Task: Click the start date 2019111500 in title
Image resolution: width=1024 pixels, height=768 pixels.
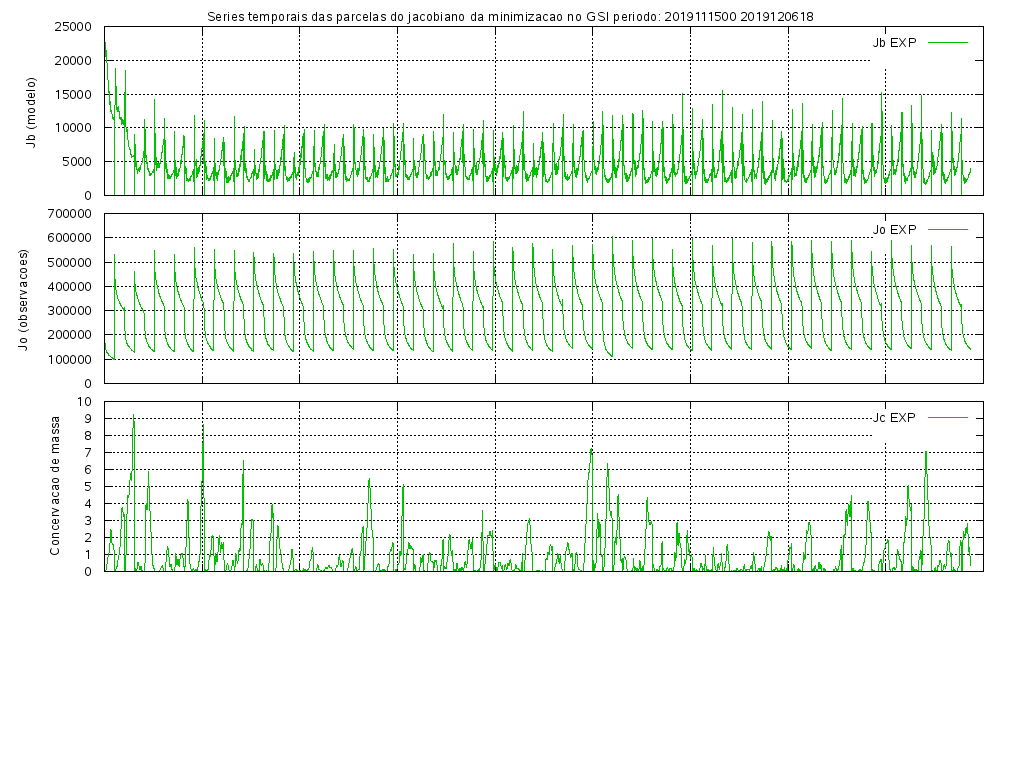Action: (x=700, y=16)
